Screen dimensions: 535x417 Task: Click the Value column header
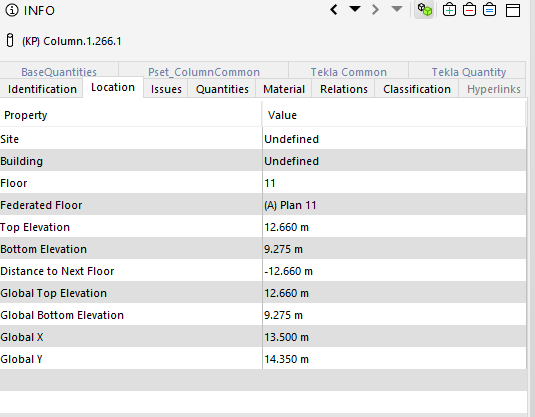tap(394, 115)
